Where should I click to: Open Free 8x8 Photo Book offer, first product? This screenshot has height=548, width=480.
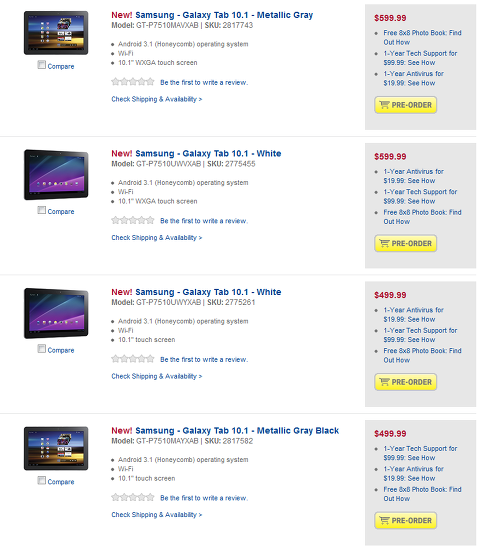[422, 37]
